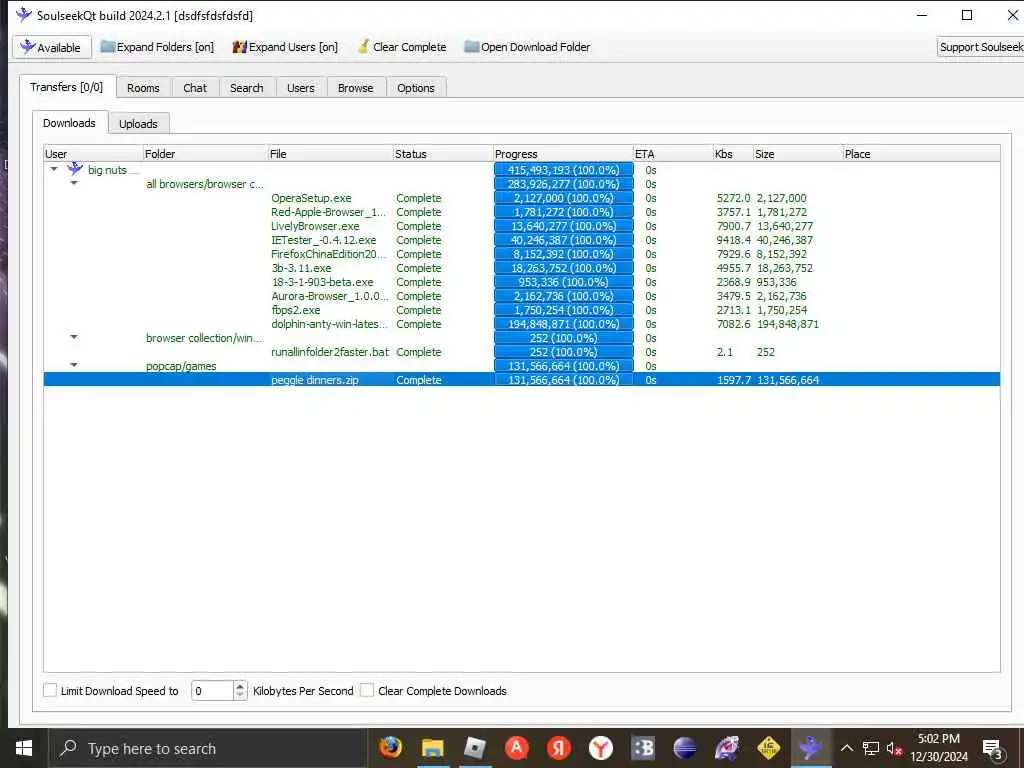
Task: Collapse the browser collection folder
Action: (x=74, y=337)
